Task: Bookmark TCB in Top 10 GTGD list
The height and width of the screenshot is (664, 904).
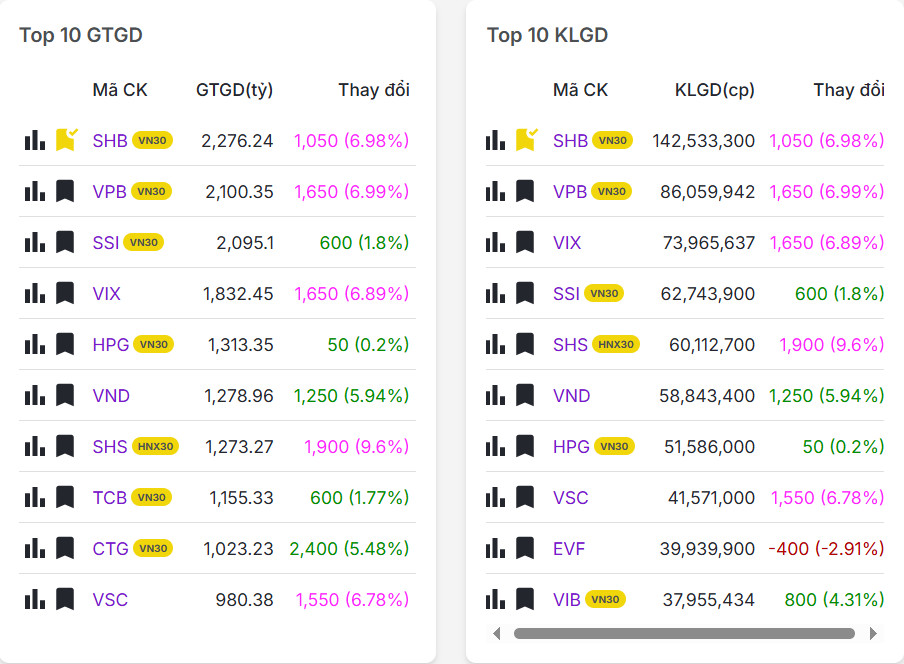Action: [x=65, y=497]
